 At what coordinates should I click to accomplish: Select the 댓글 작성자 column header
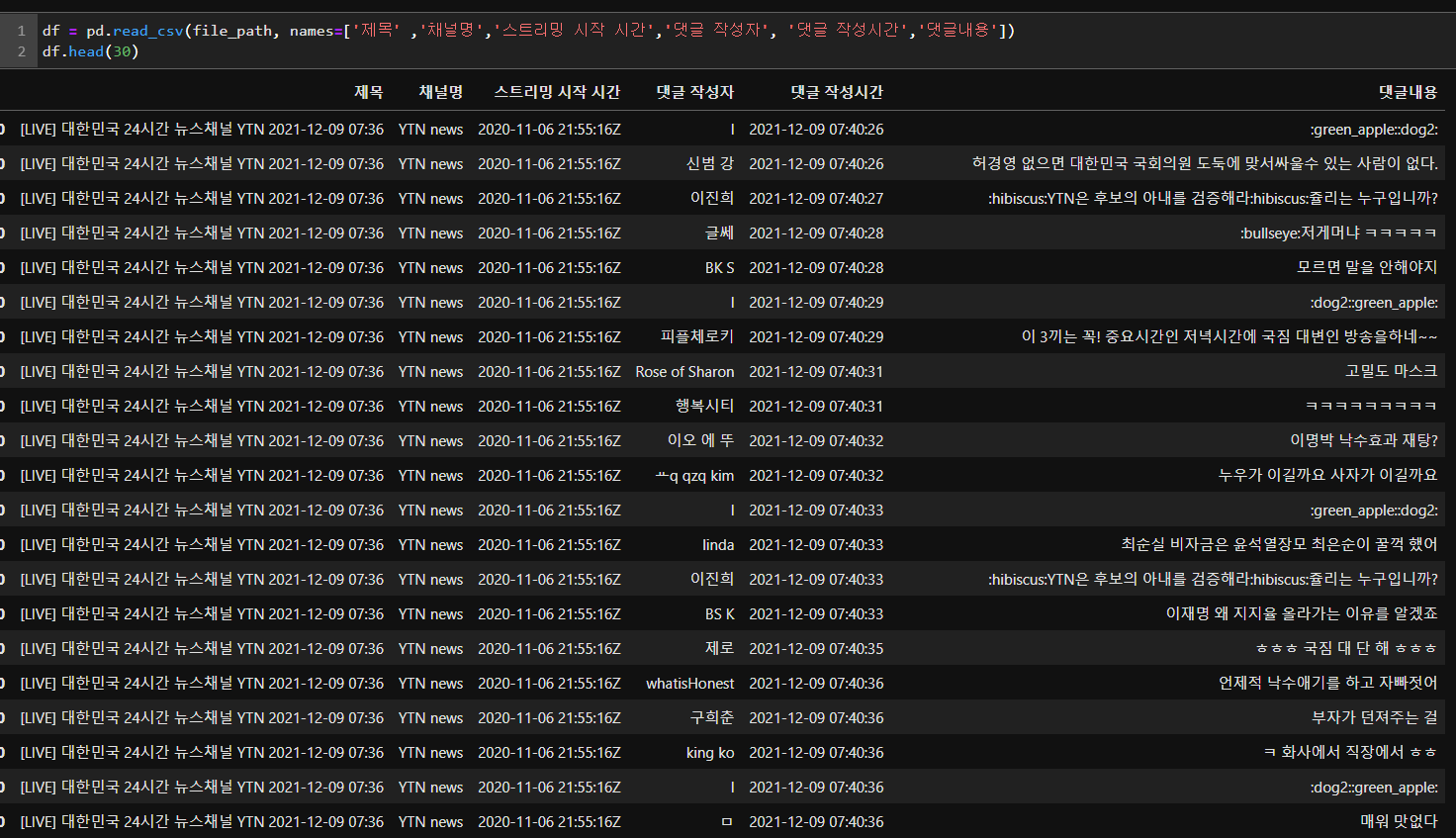click(x=695, y=92)
